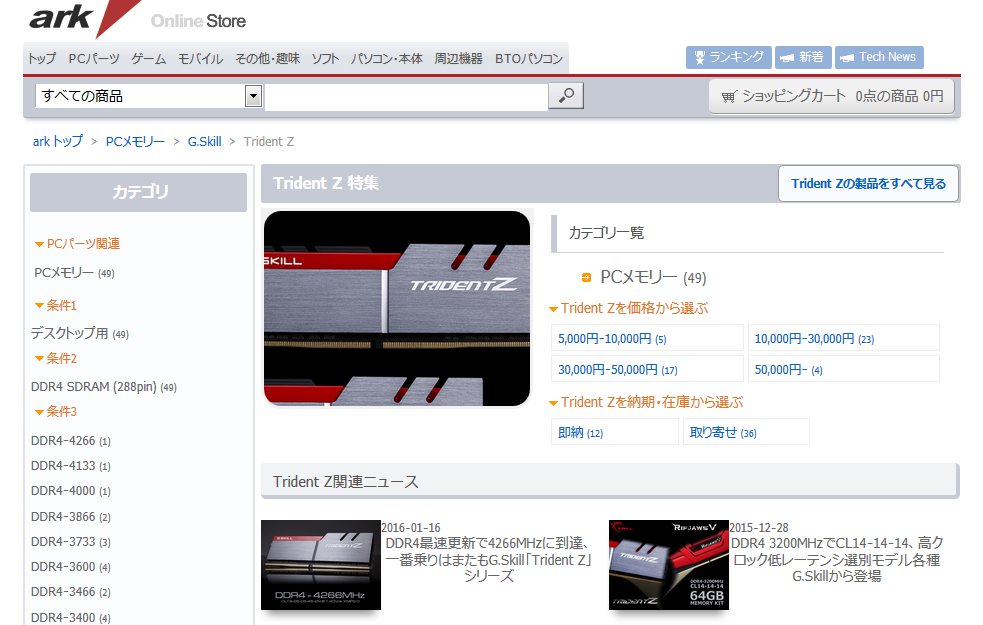Filter by DDR4-3866
Screen dimensions: 983x625
tap(70, 517)
